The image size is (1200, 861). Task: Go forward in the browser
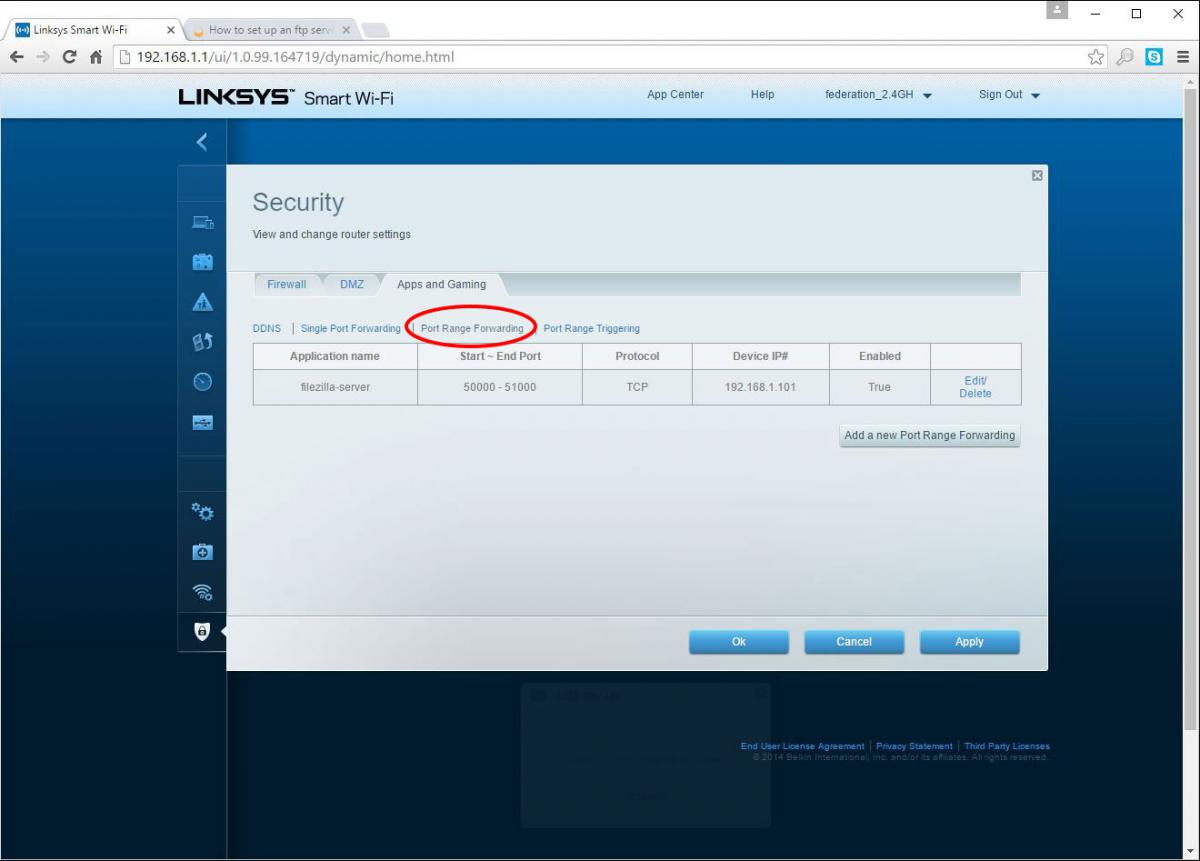click(43, 57)
